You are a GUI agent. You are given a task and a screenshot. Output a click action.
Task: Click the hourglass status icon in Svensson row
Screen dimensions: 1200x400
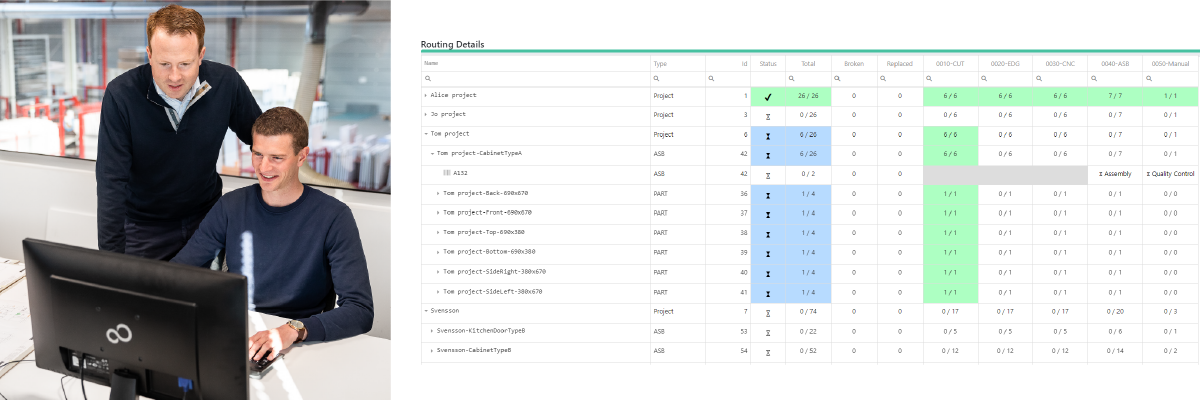(768, 312)
